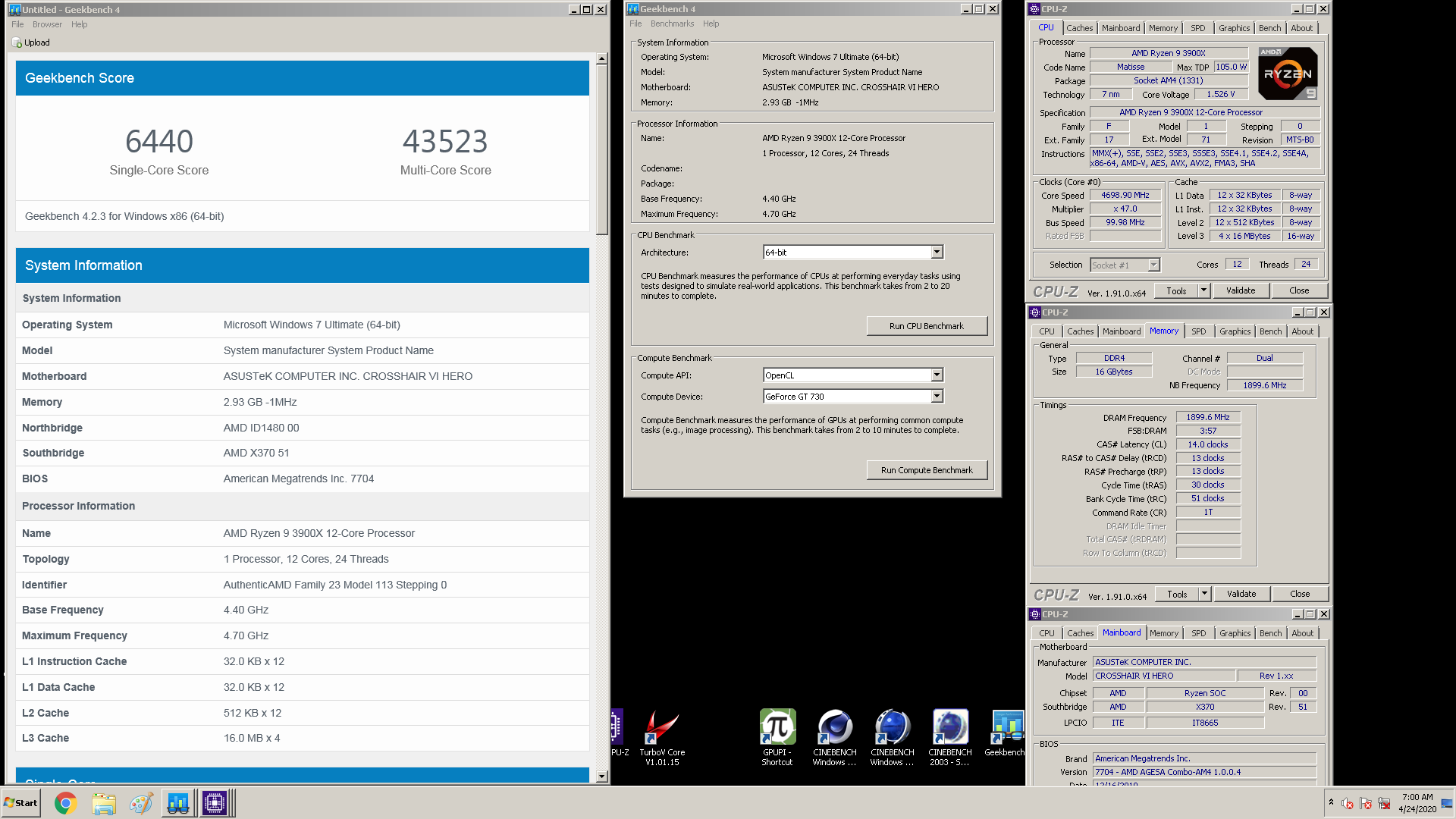Open Bench tab in CPU-Z Mainboard window
Image resolution: width=1456 pixels, height=819 pixels.
(1270, 633)
